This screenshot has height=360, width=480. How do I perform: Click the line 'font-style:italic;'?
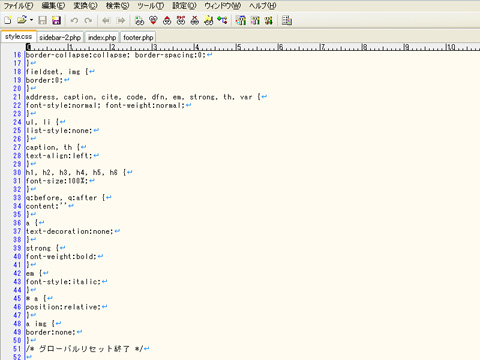[64, 282]
